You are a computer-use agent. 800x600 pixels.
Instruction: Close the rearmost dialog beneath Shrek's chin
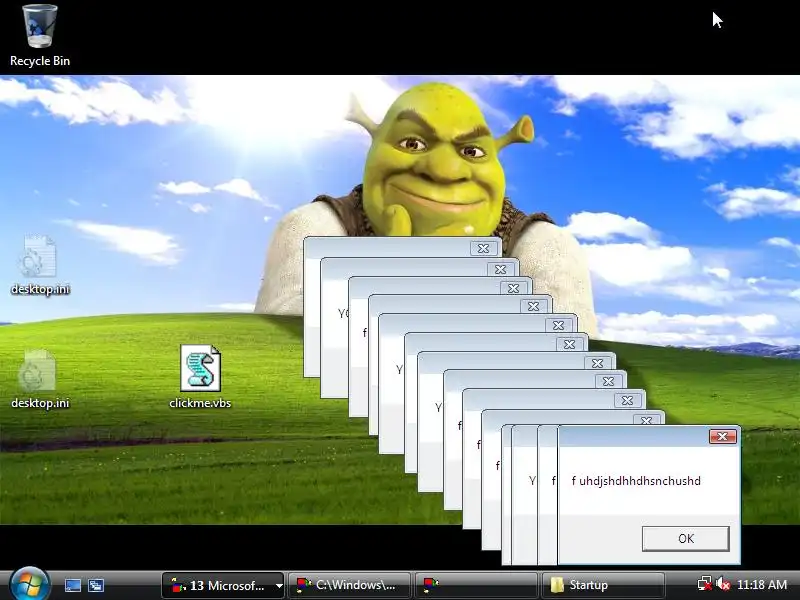tap(483, 248)
